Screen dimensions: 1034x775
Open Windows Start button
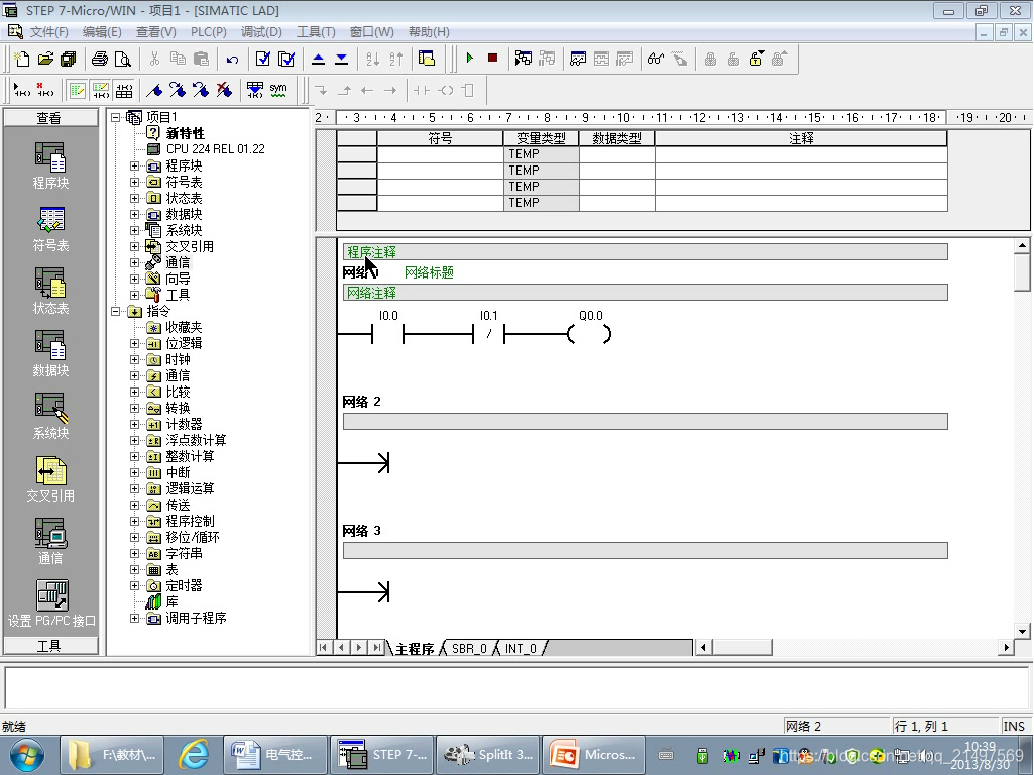coord(26,756)
